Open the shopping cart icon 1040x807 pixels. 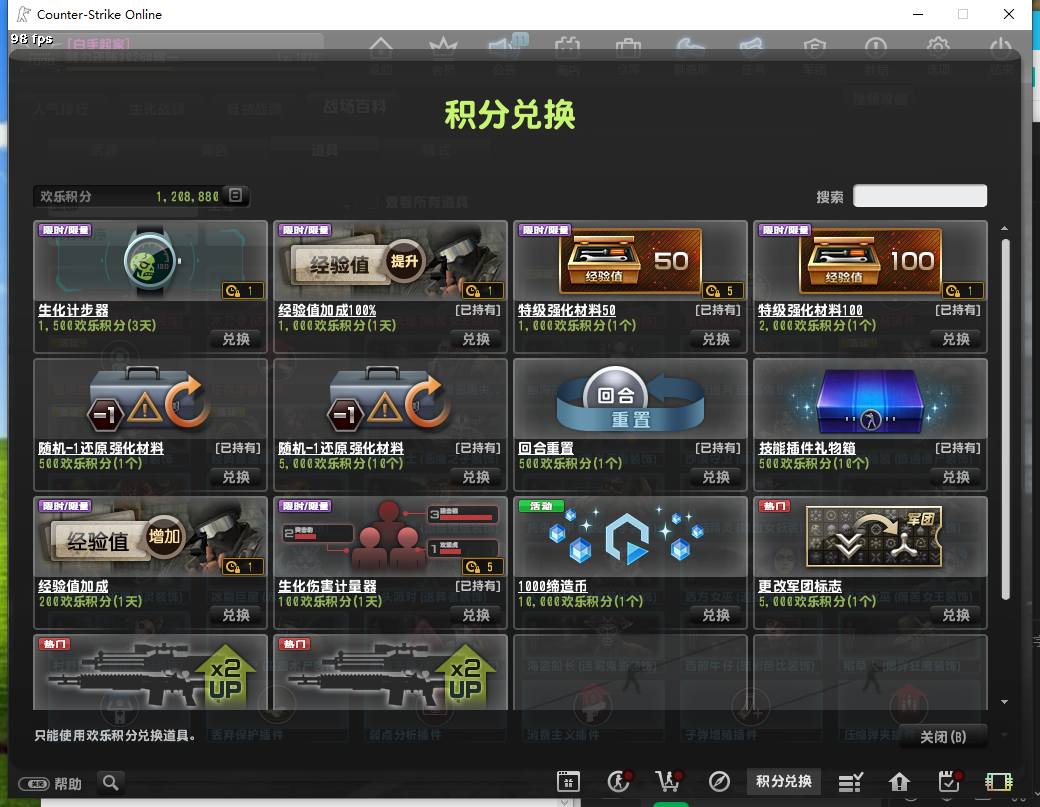click(669, 782)
